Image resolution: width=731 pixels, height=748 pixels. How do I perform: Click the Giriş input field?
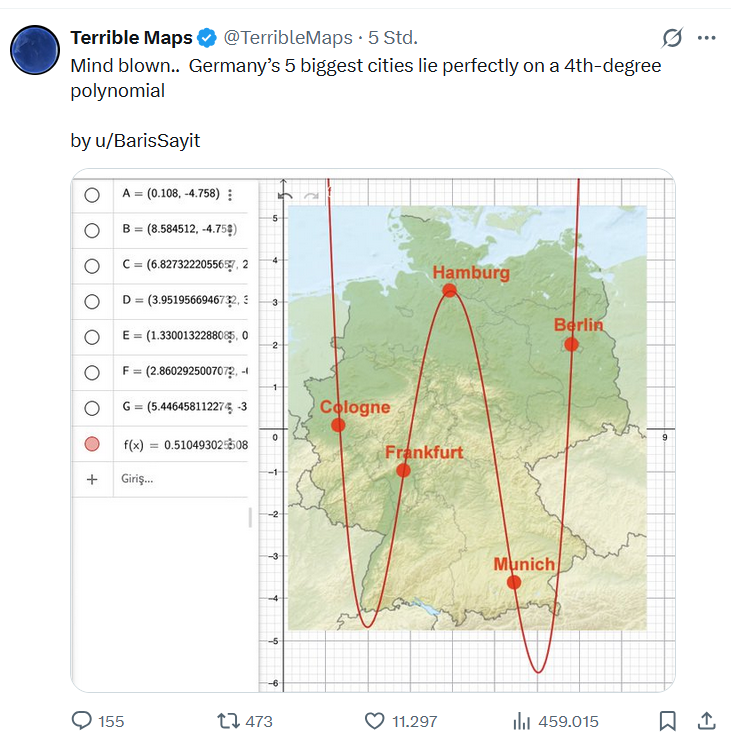[180, 479]
